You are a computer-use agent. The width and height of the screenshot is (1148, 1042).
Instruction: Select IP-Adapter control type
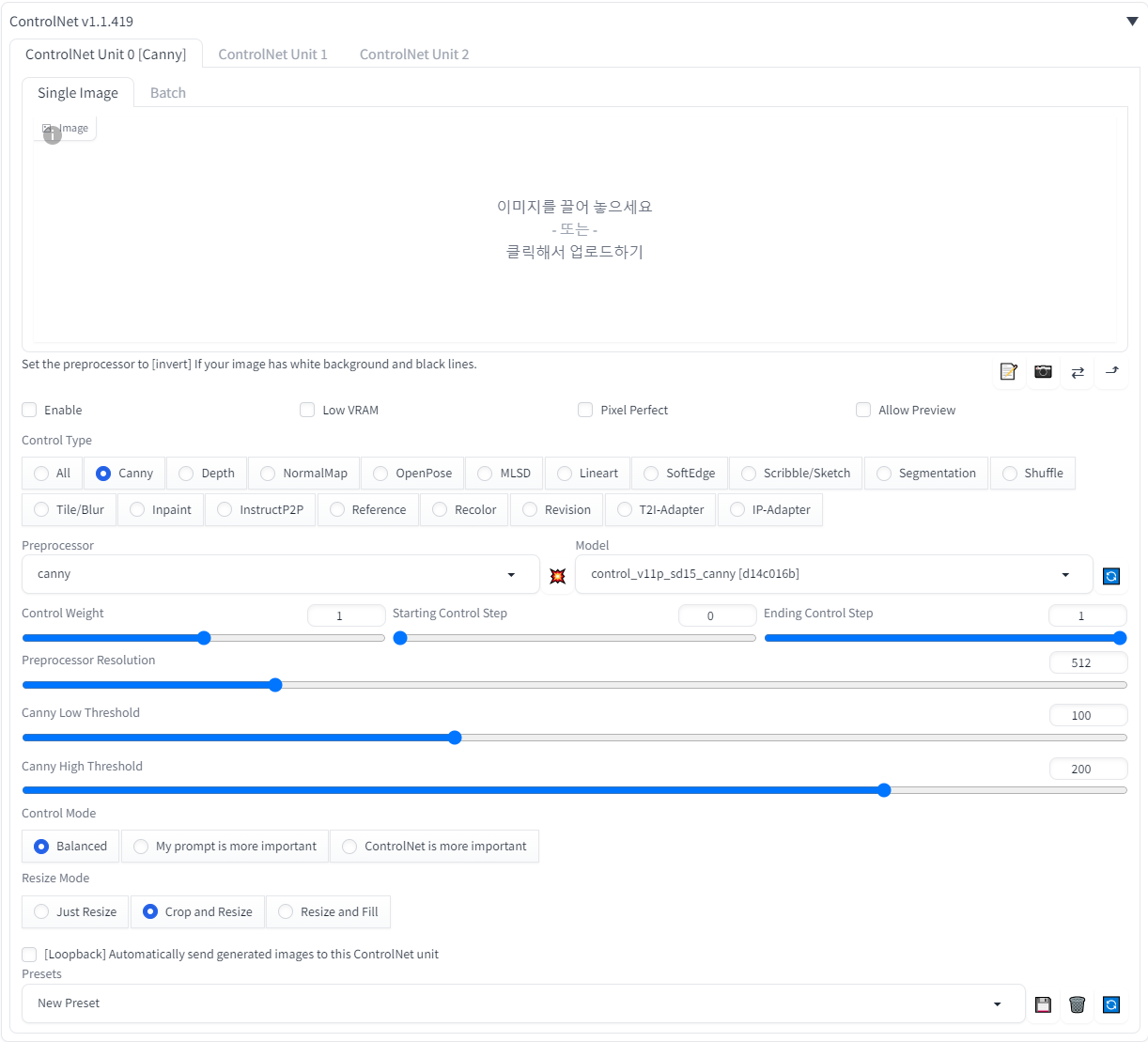coord(770,510)
